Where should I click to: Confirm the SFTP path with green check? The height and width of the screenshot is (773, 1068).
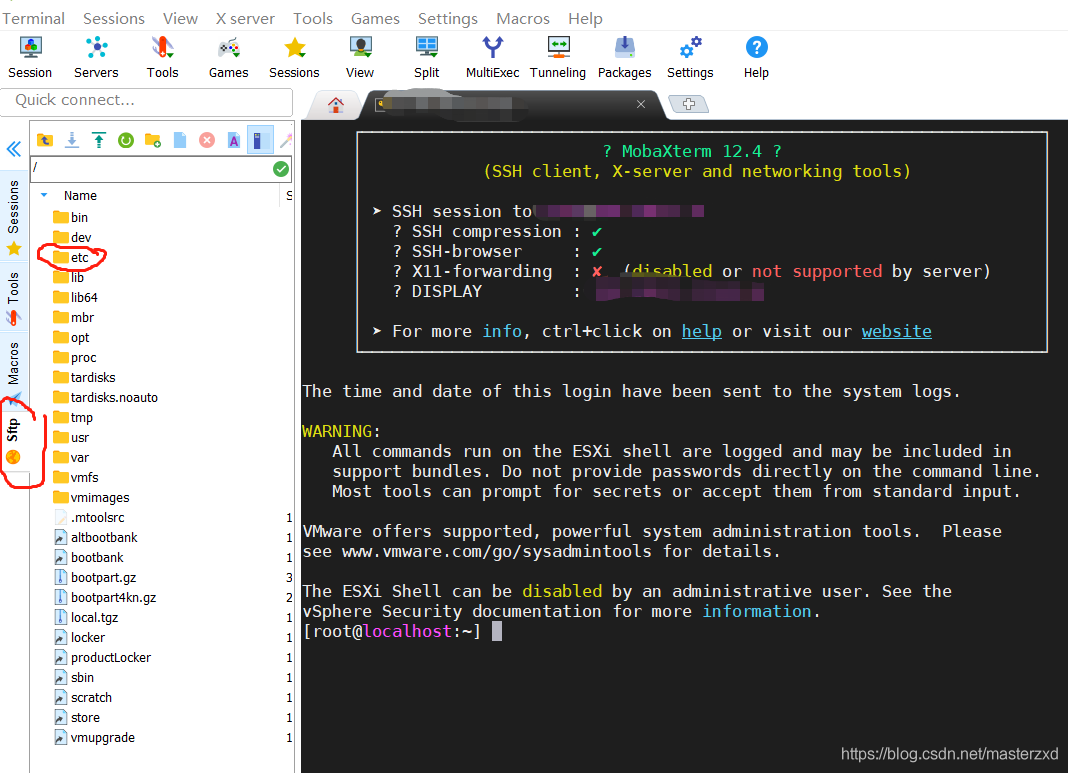[x=281, y=169]
